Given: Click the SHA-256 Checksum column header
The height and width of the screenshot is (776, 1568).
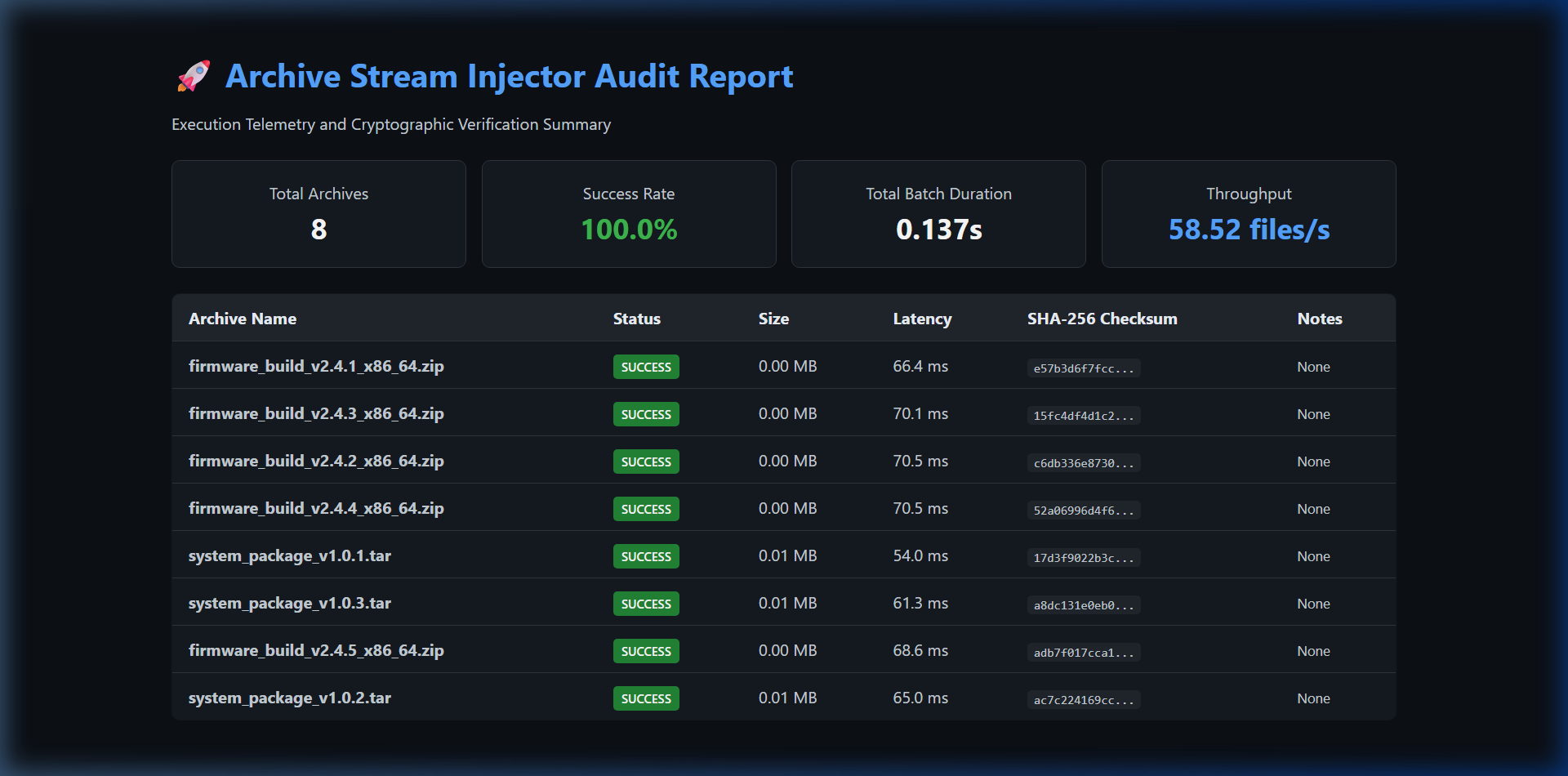Looking at the screenshot, I should click(x=1102, y=319).
